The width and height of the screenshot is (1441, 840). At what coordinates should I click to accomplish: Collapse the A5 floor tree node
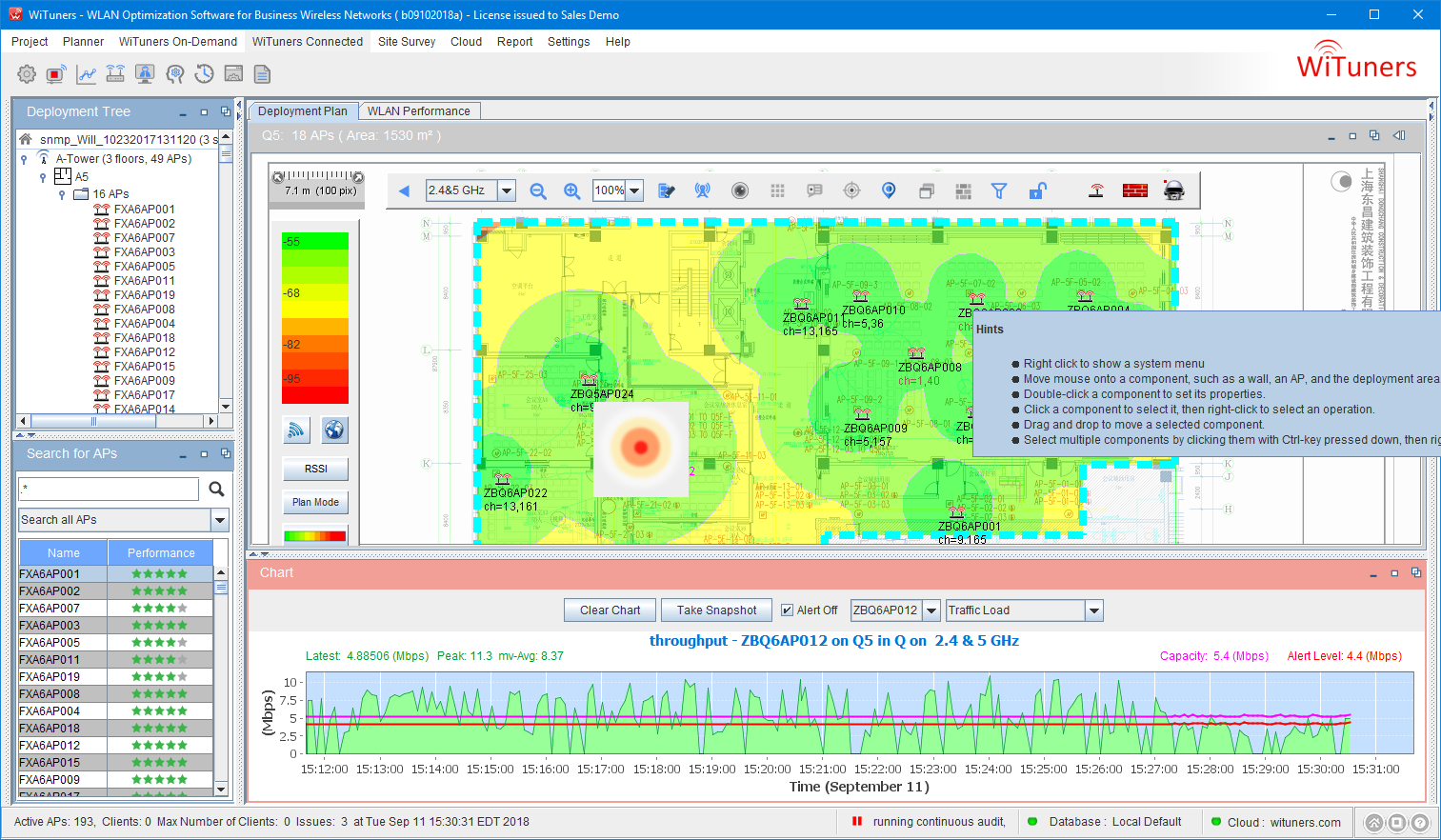(43, 177)
